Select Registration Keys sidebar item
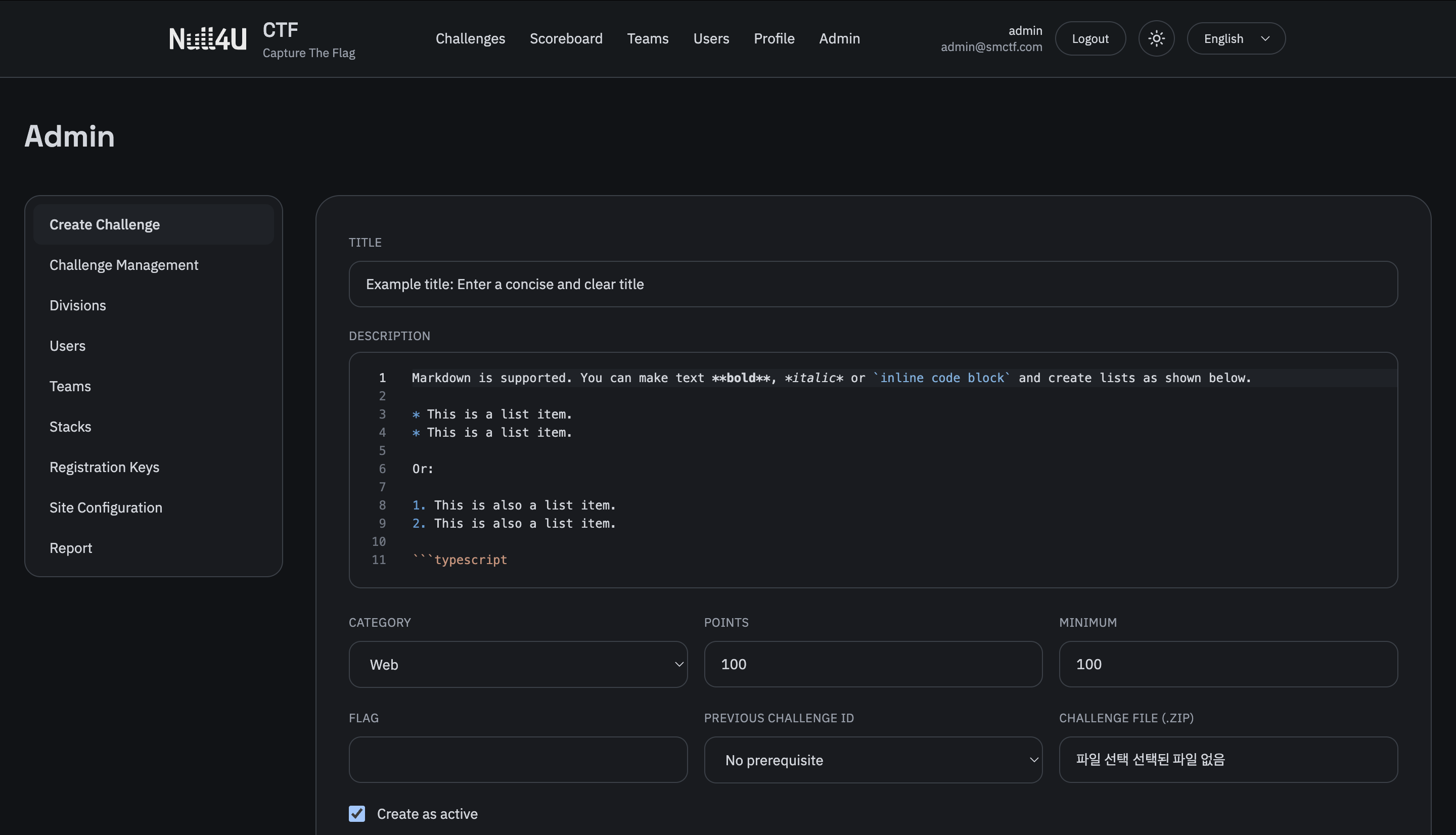The width and height of the screenshot is (1456, 835). pyautogui.click(x=104, y=467)
